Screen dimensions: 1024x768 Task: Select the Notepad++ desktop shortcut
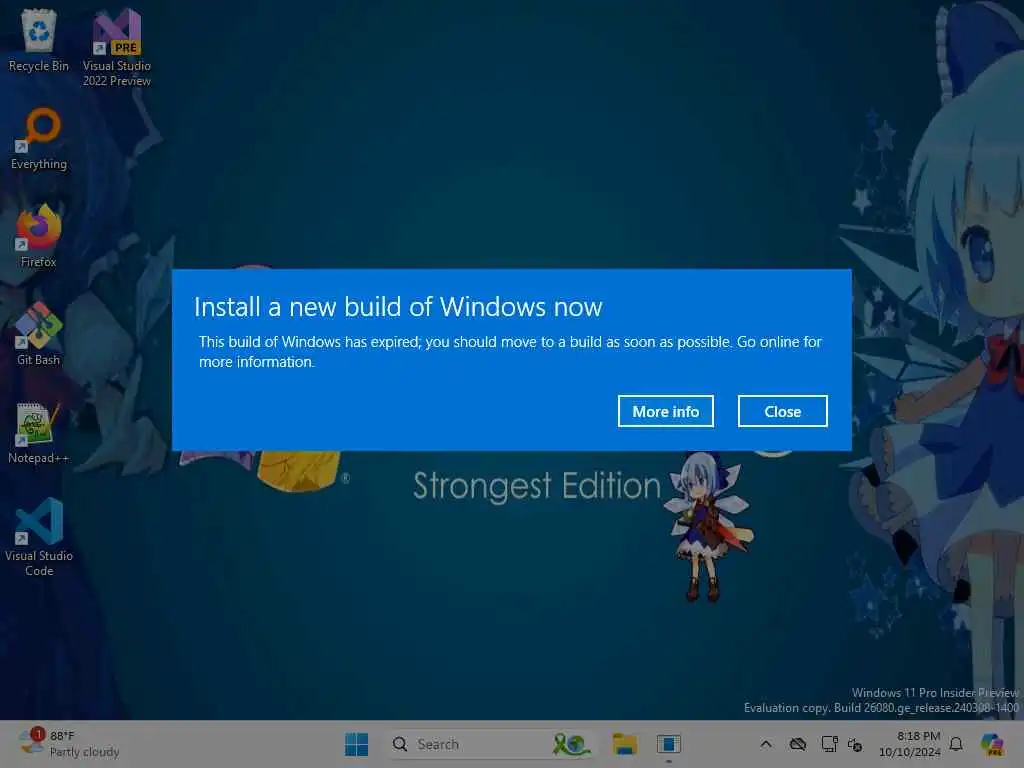pyautogui.click(x=39, y=432)
